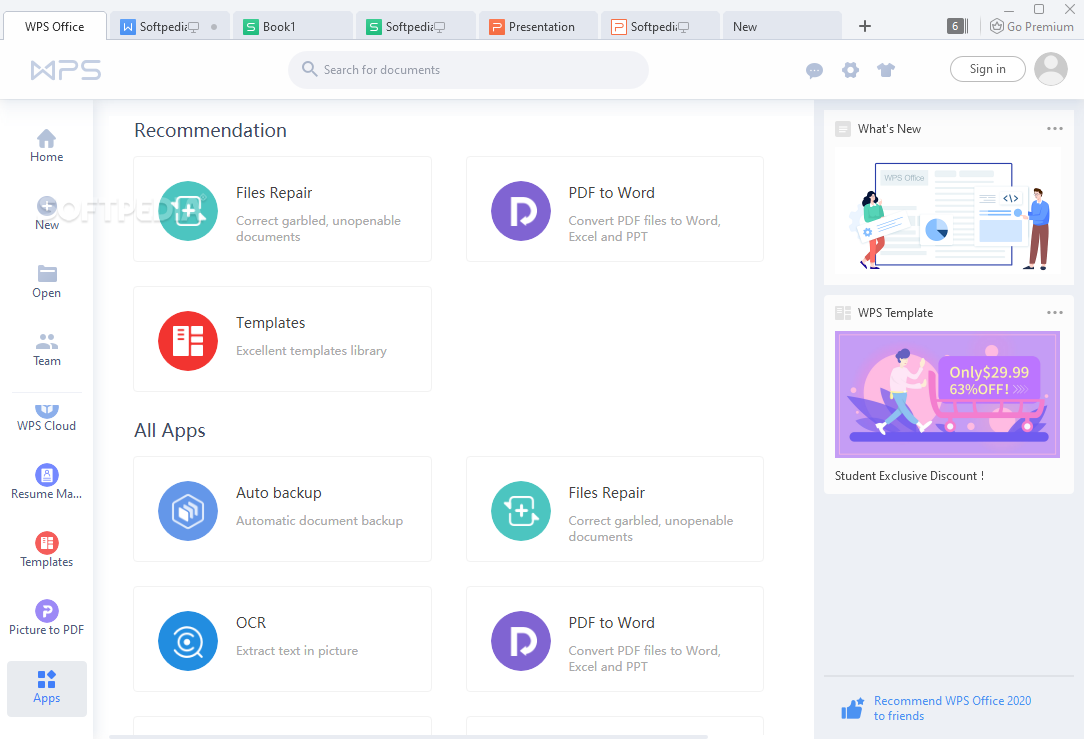The image size is (1084, 739).
Task: Open Files Repair under Recommendation
Action: [x=282, y=209]
